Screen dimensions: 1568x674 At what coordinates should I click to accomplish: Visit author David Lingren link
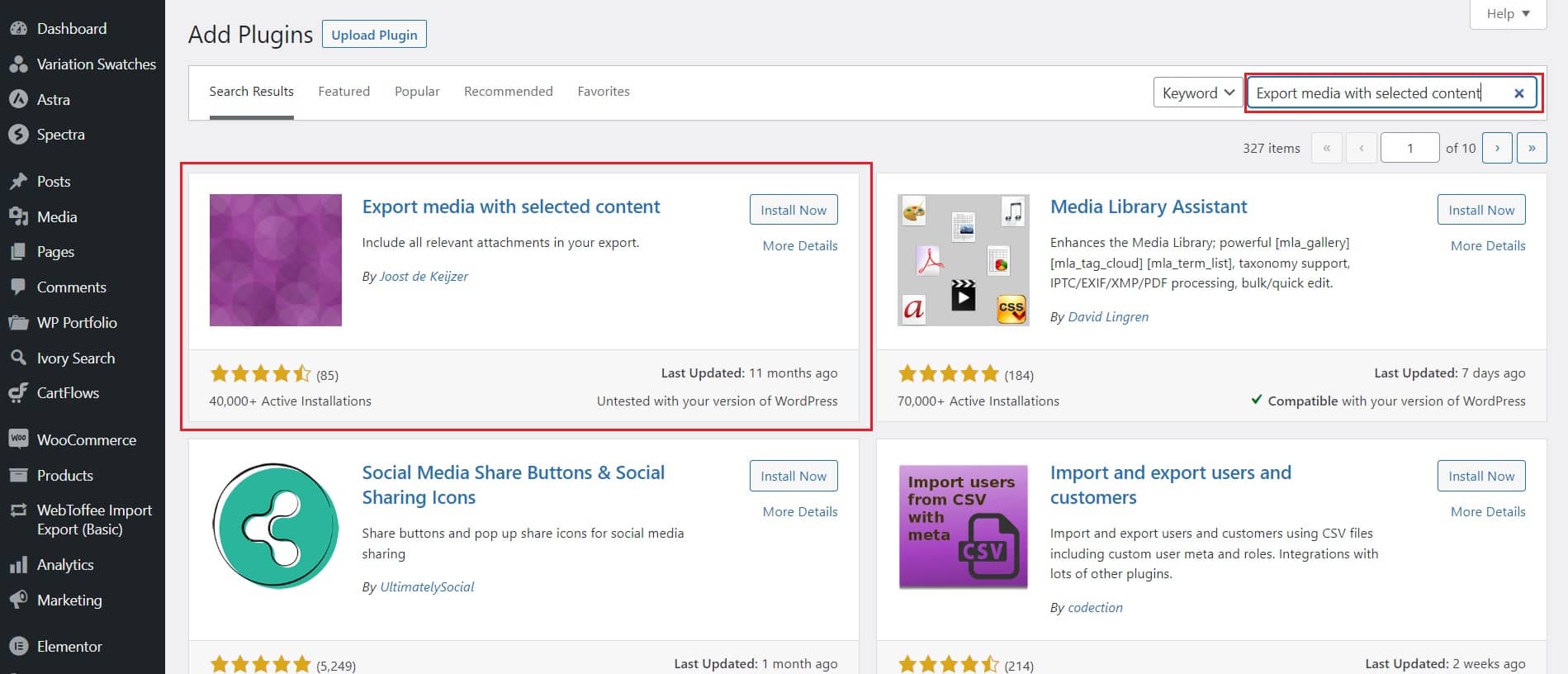[x=1108, y=316]
